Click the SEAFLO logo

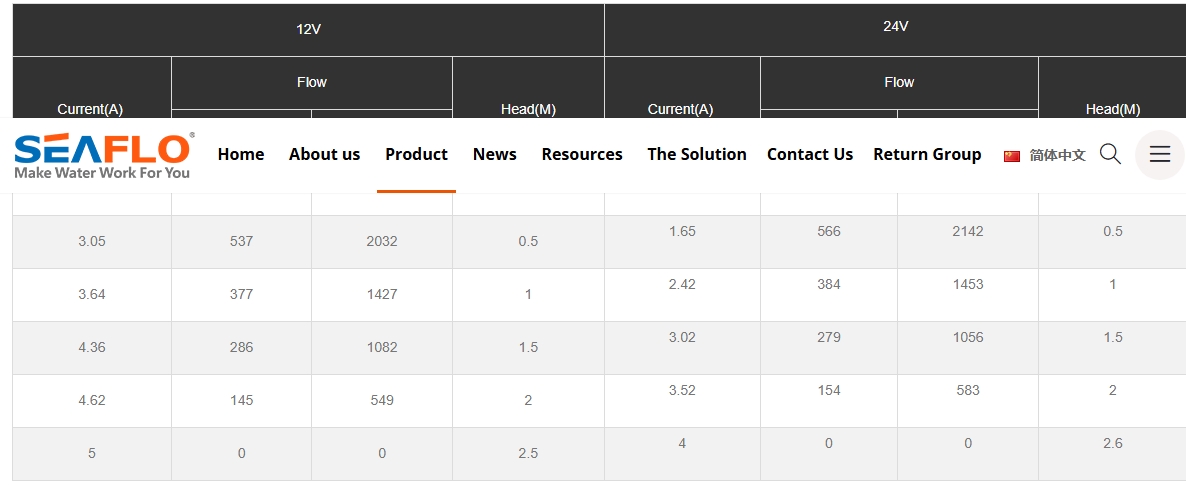click(103, 156)
